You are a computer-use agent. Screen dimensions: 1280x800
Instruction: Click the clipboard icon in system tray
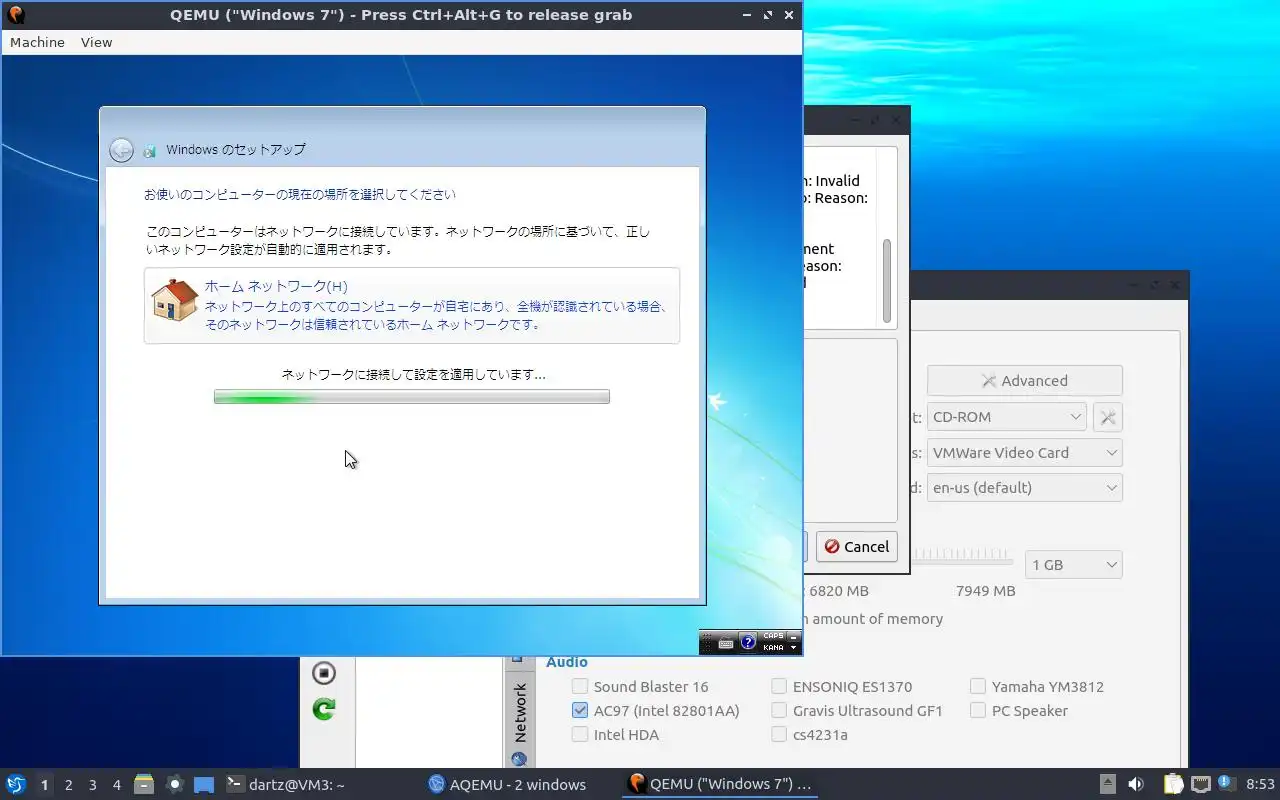(1173, 784)
